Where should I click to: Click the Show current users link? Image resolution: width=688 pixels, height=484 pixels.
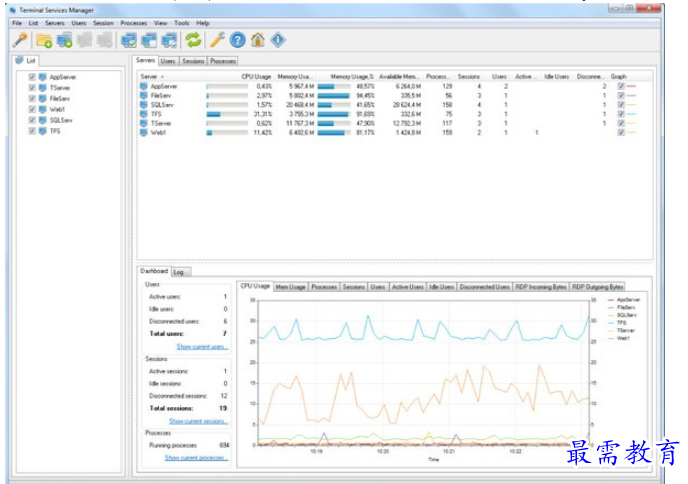click(x=202, y=347)
